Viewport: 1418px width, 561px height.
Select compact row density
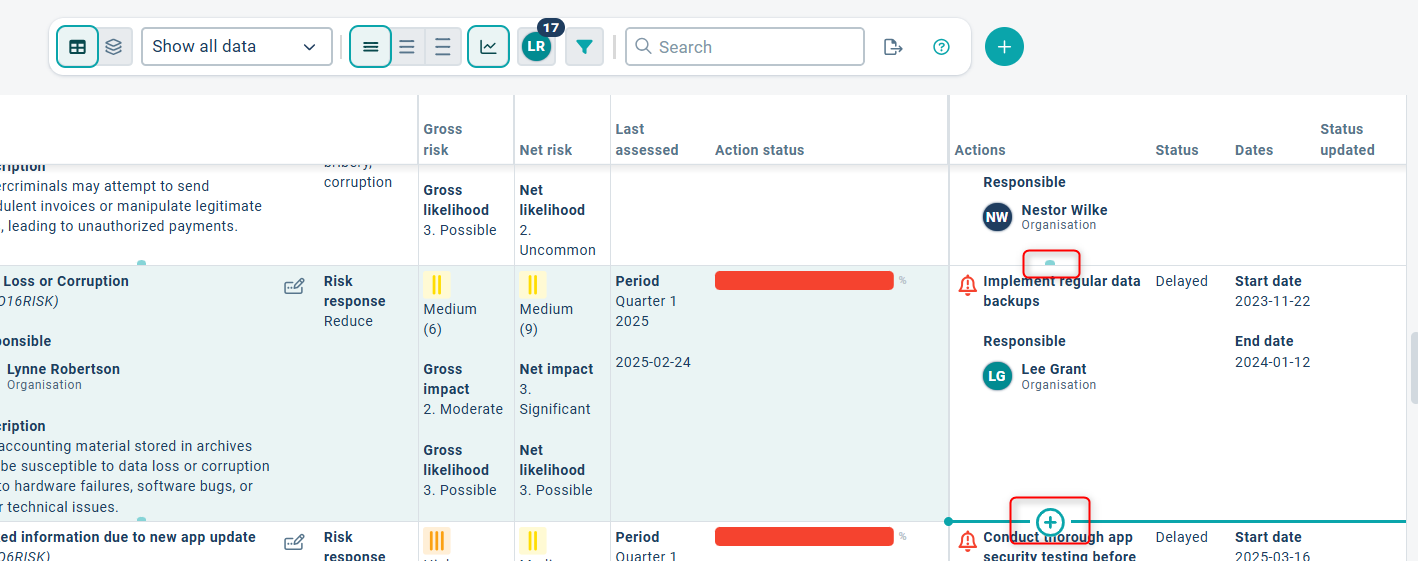pyautogui.click(x=370, y=47)
